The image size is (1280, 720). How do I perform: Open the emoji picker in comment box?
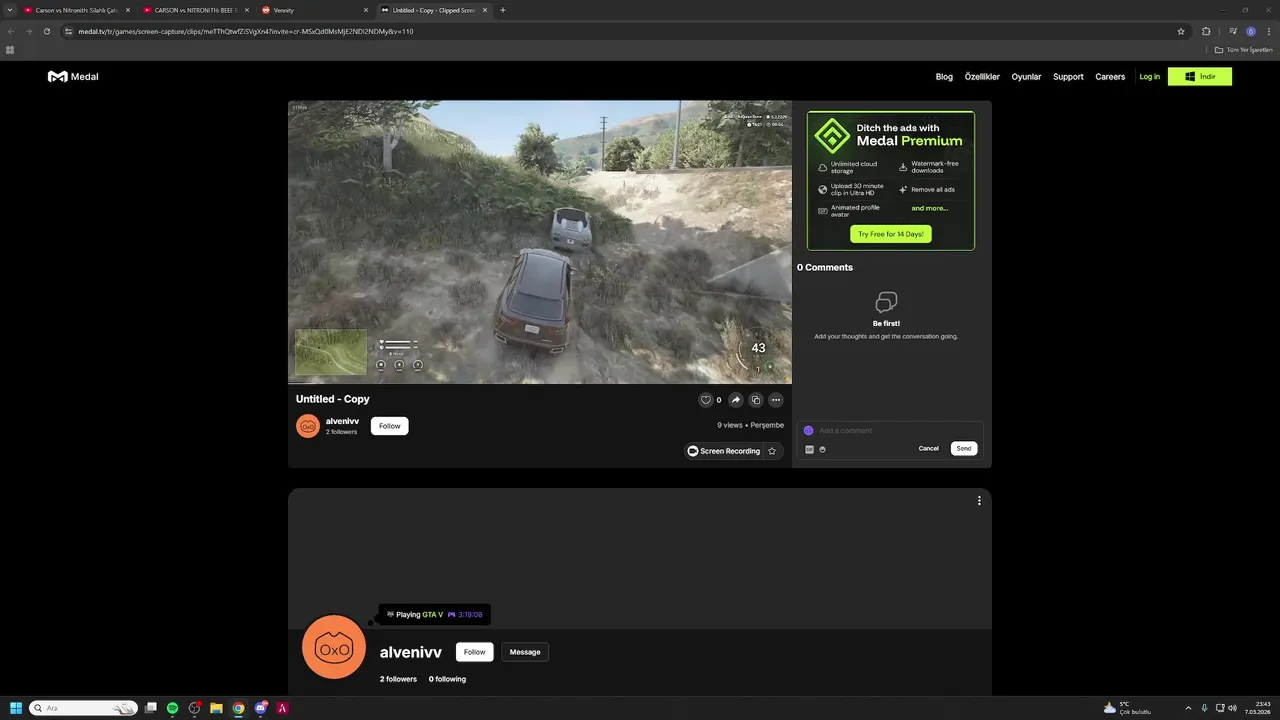(823, 449)
